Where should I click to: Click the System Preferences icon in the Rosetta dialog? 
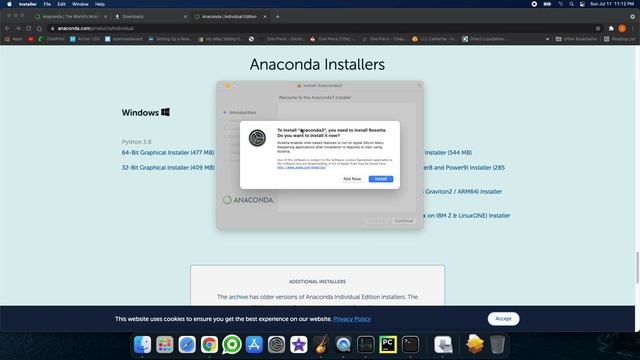(x=257, y=138)
